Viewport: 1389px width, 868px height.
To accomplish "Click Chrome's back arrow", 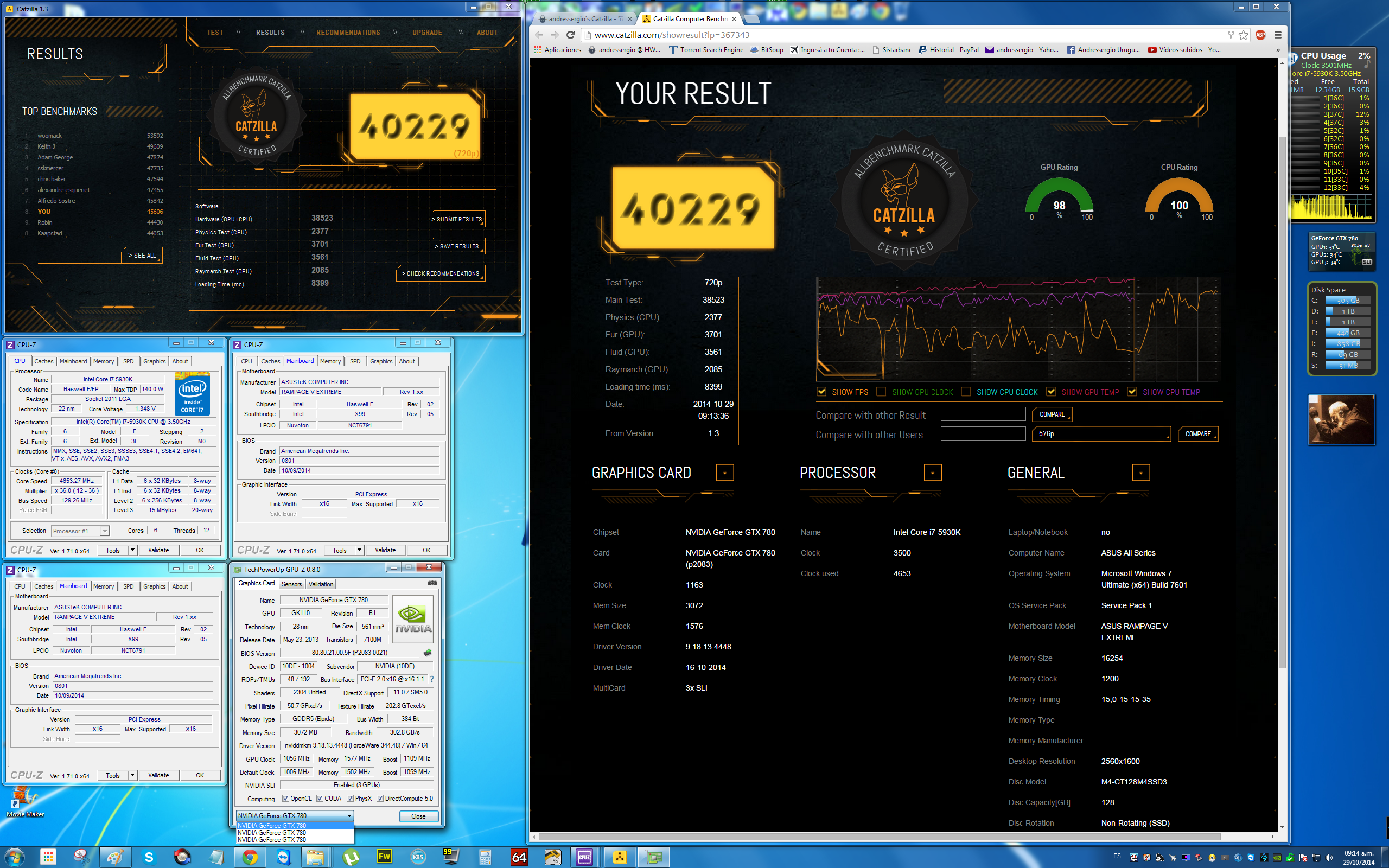I will tap(539, 35).
